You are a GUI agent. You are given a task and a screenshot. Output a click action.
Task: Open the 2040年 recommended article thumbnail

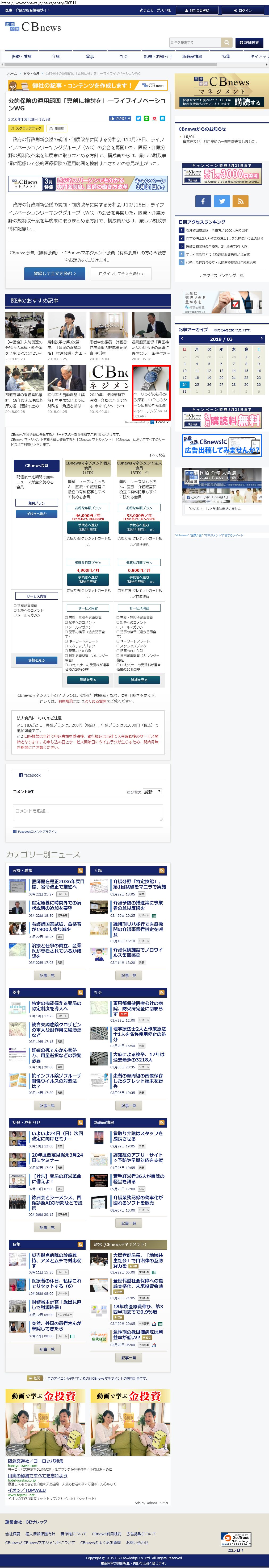tap(108, 378)
